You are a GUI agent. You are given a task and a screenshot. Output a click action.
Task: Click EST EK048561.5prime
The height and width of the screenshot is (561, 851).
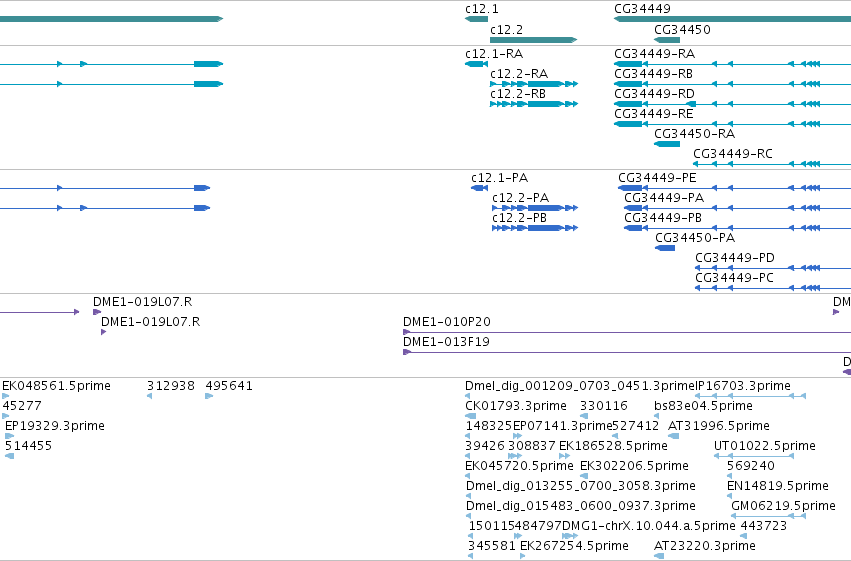[56, 386]
